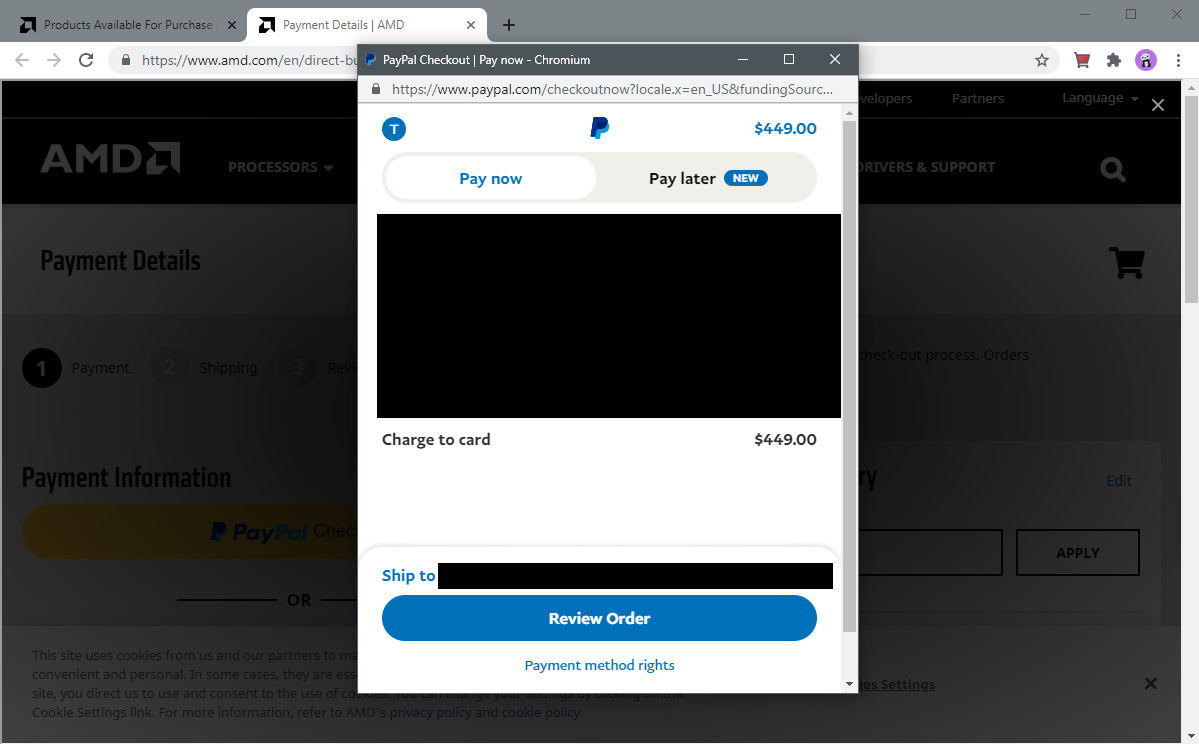The width and height of the screenshot is (1199, 744).
Task: Click the PayPal account avatar T
Action: pyautogui.click(x=394, y=129)
